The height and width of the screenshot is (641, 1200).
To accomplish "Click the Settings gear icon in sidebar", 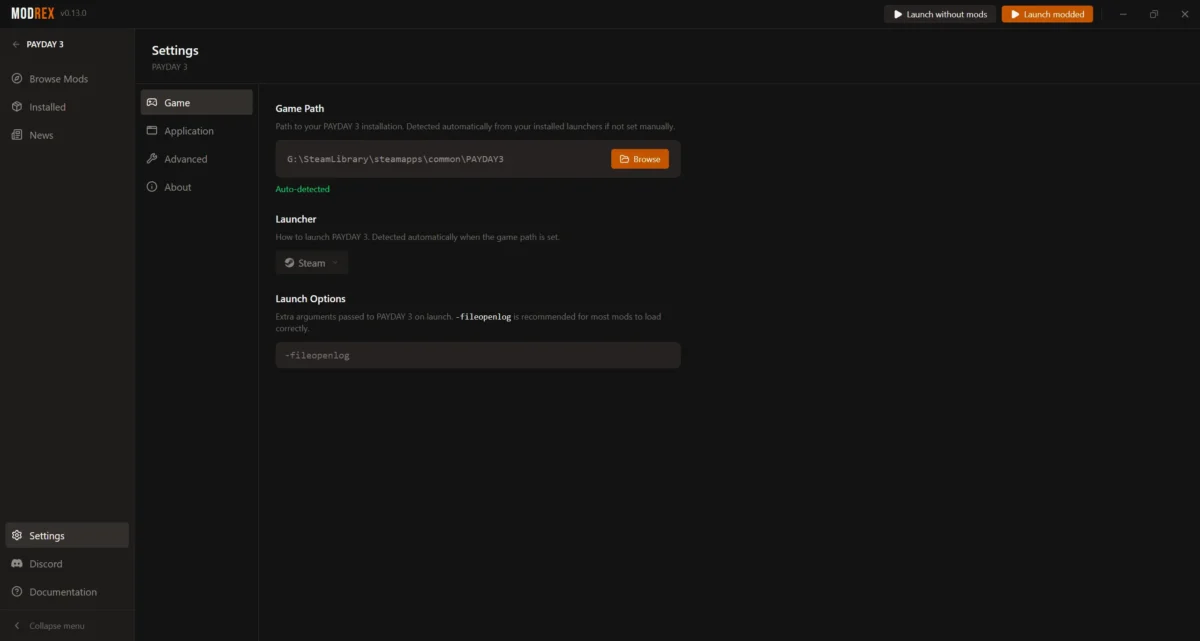I will point(17,536).
